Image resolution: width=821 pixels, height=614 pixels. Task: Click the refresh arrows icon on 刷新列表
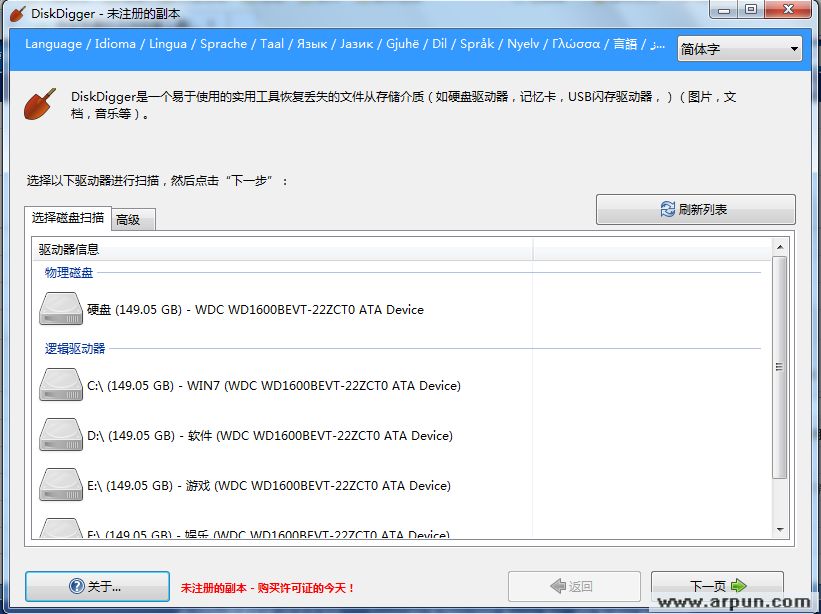(667, 209)
